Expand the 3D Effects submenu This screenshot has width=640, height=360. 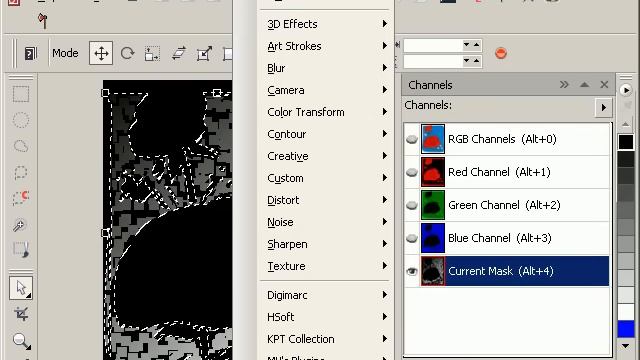pyautogui.click(x=326, y=24)
